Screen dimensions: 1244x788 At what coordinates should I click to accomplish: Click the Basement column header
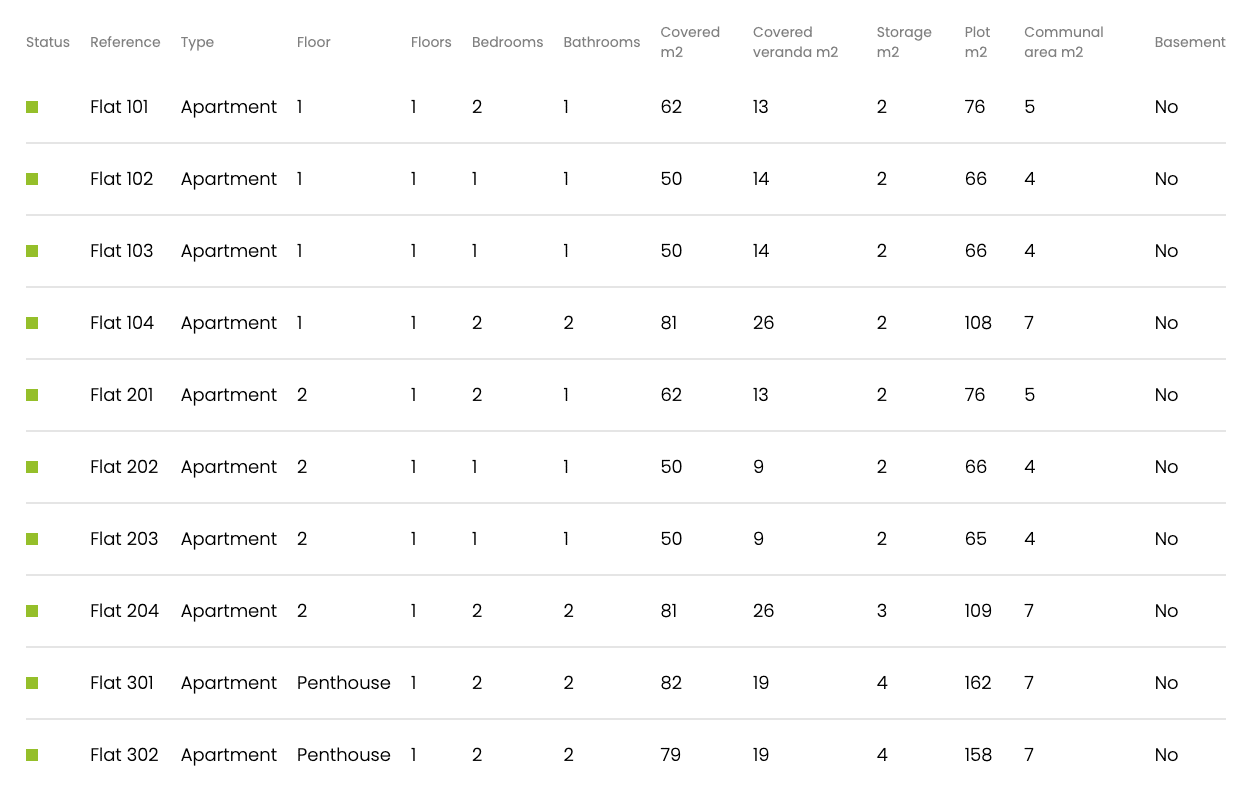tap(1190, 42)
